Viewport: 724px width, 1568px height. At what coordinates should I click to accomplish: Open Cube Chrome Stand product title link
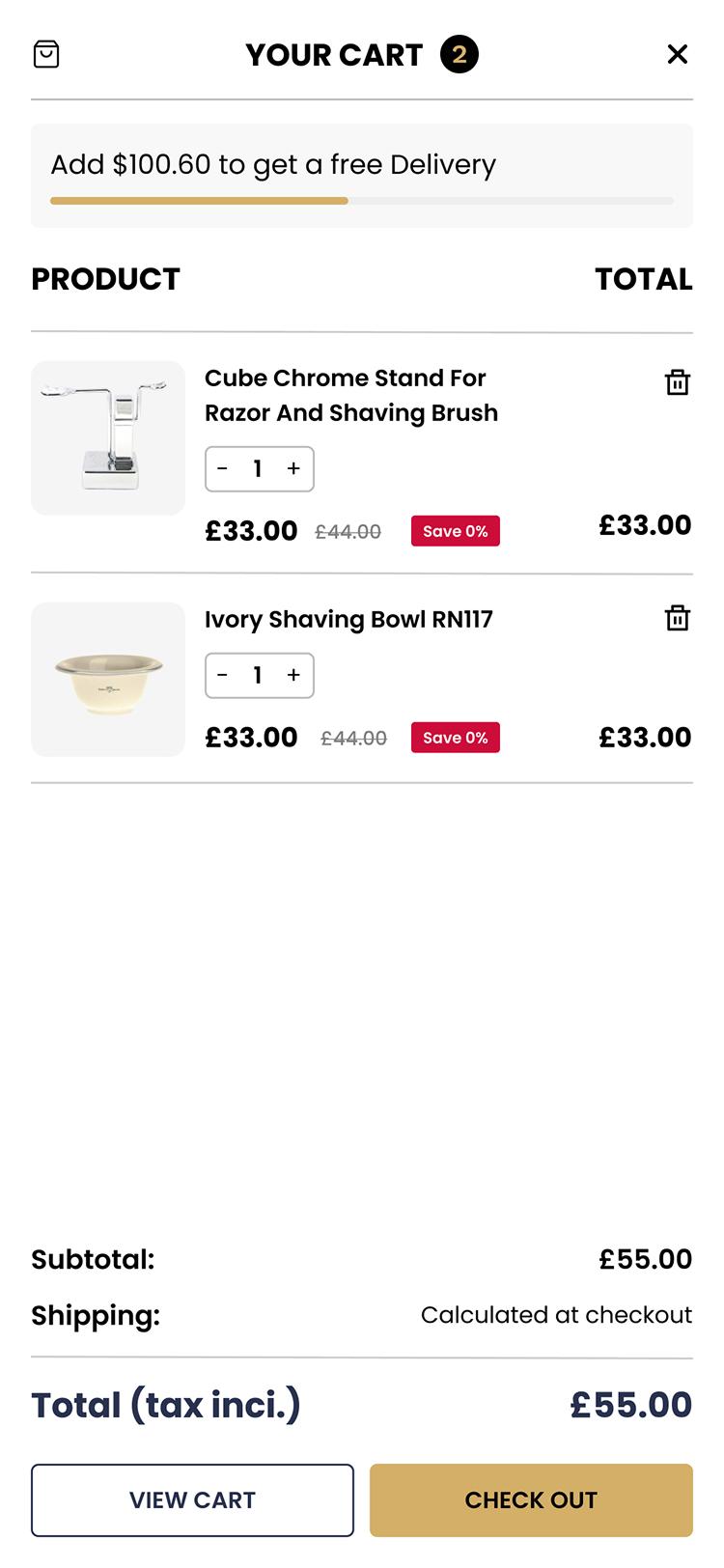click(350, 395)
